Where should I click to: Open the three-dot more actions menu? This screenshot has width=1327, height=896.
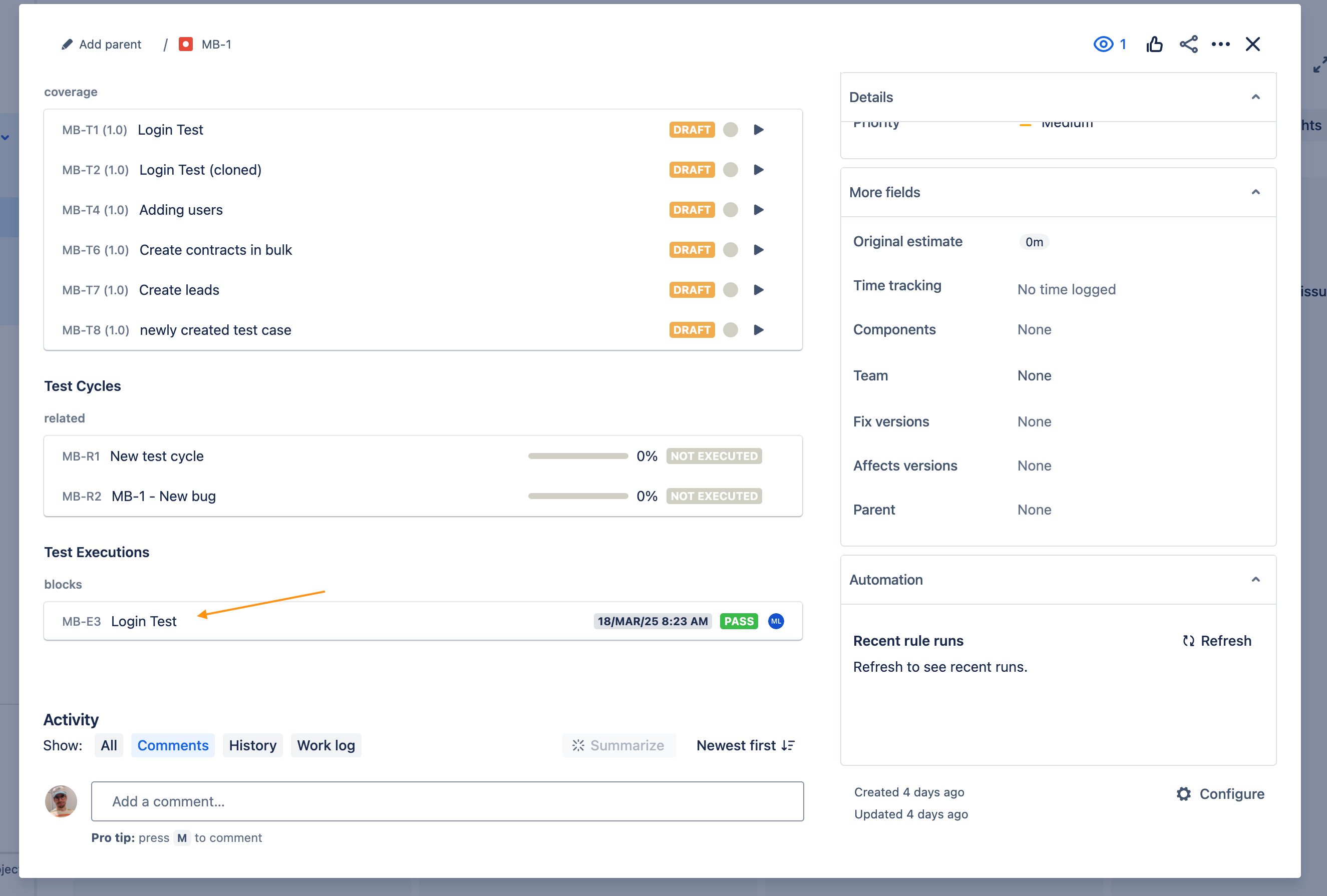(x=1220, y=45)
